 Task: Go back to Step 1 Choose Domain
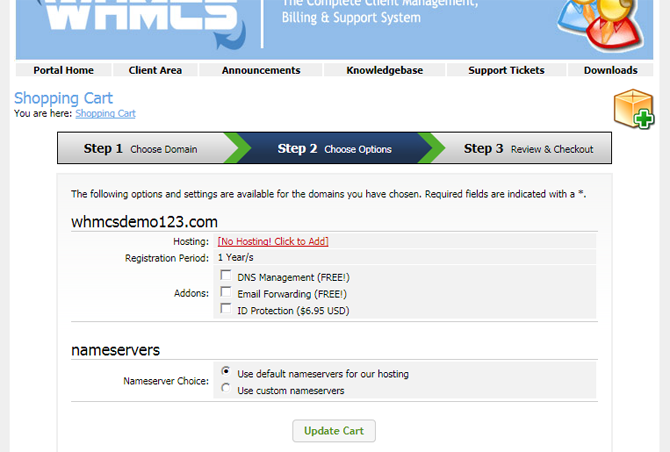pyautogui.click(x=141, y=149)
